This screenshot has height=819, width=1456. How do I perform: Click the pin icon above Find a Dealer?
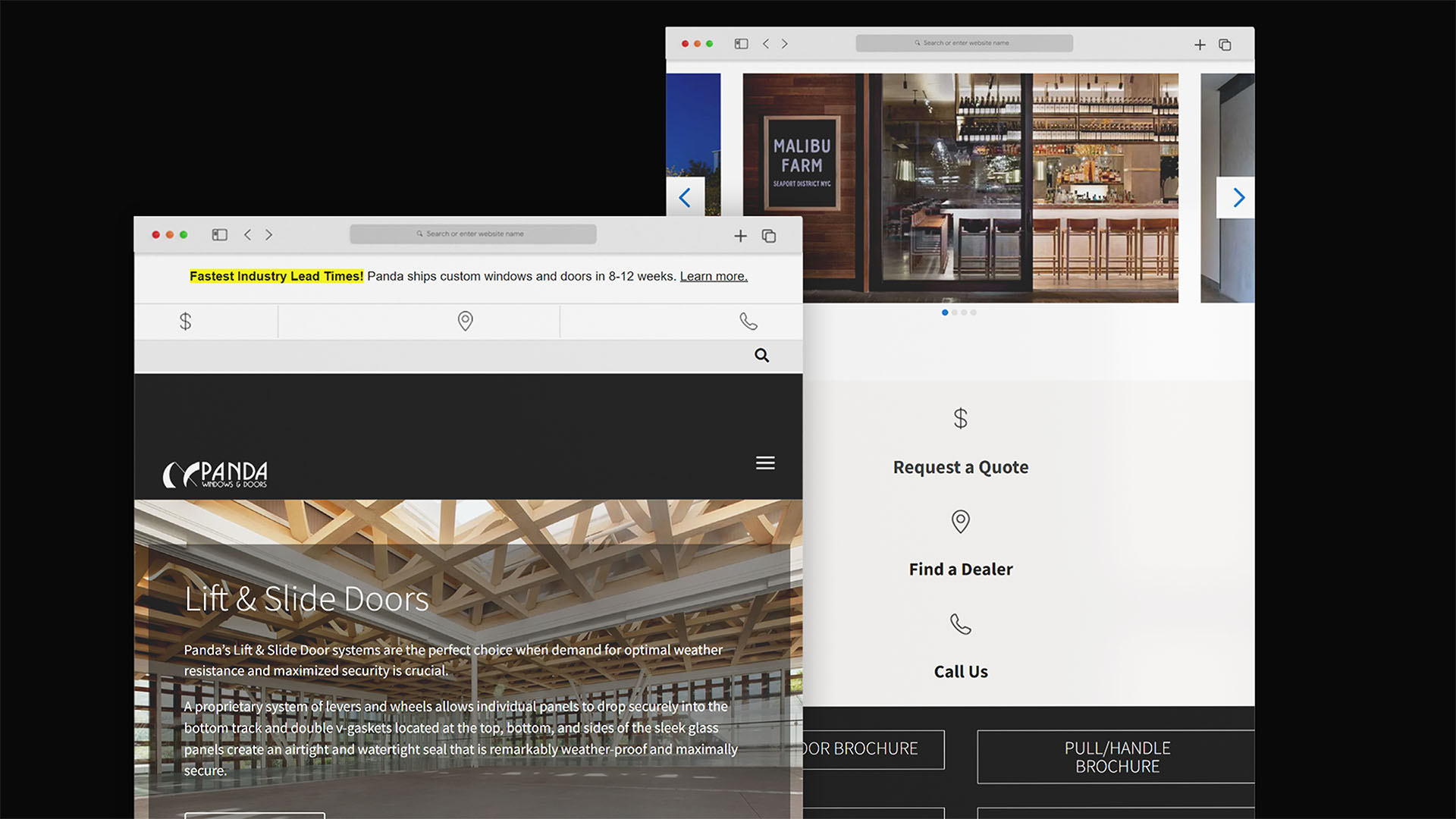(x=961, y=521)
